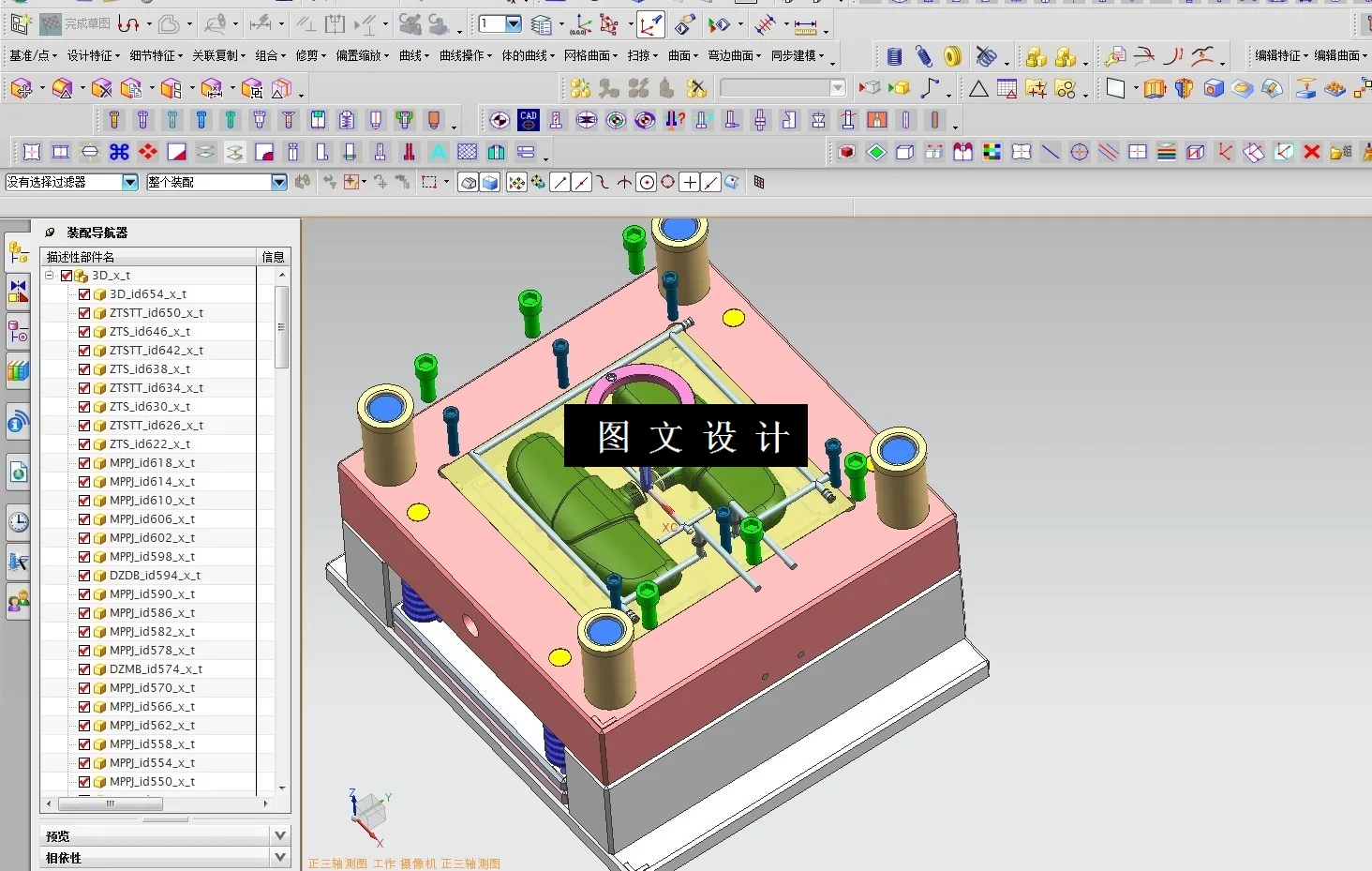Click the red X delete icon on the right toolbar
The width and height of the screenshot is (1372, 871).
pyautogui.click(x=1311, y=151)
